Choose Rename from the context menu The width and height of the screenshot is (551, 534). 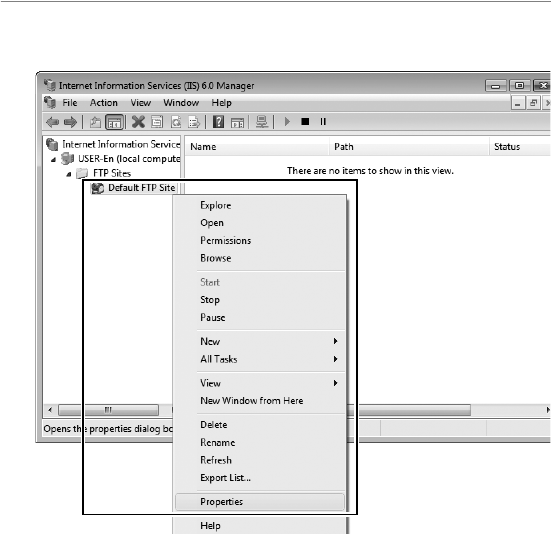click(260, 442)
